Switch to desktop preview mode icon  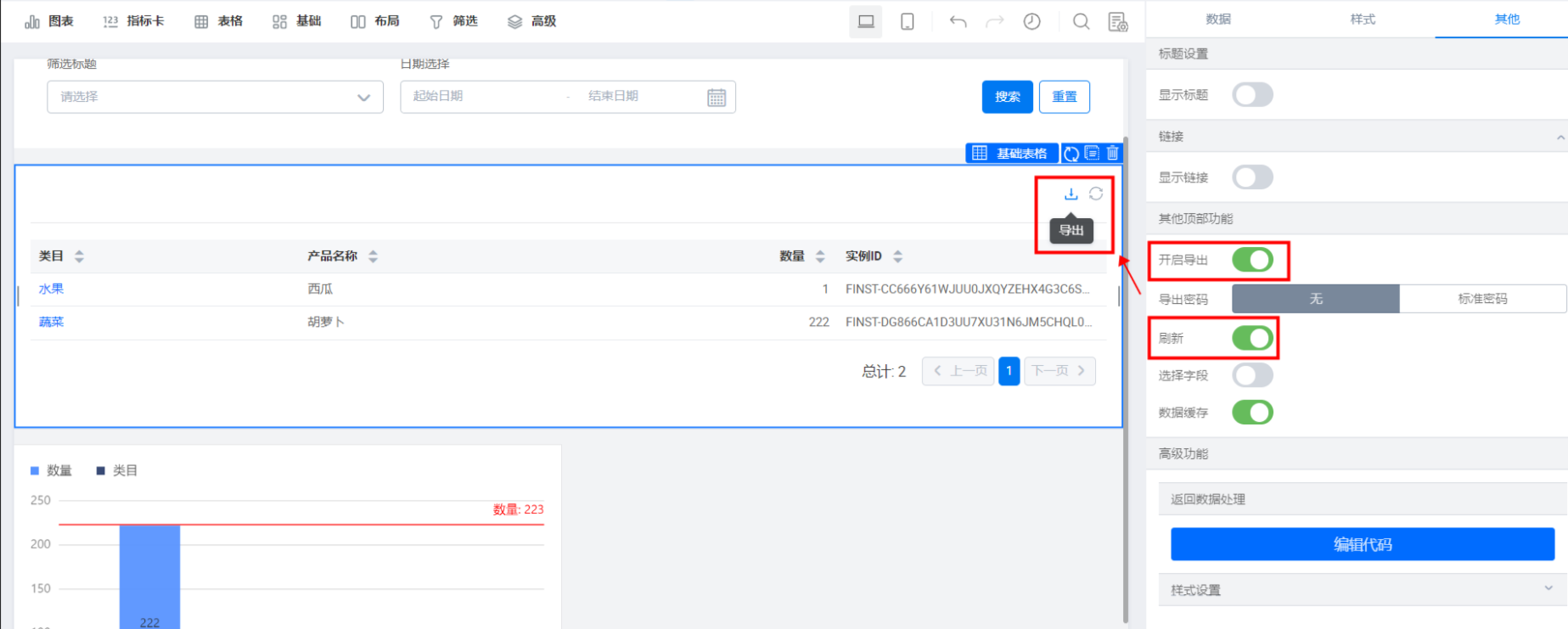coord(866,22)
